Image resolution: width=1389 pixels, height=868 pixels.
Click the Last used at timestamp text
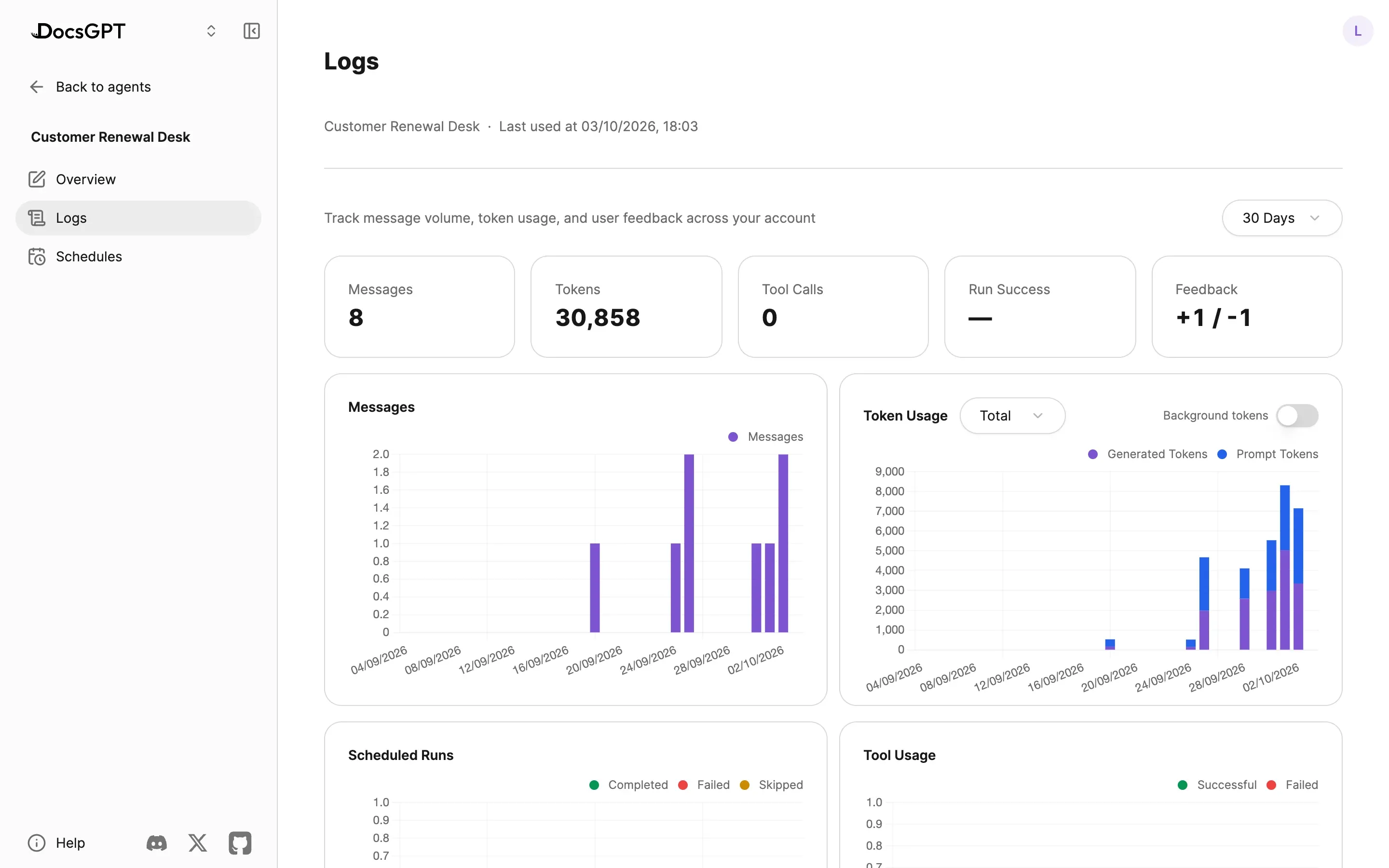point(598,126)
